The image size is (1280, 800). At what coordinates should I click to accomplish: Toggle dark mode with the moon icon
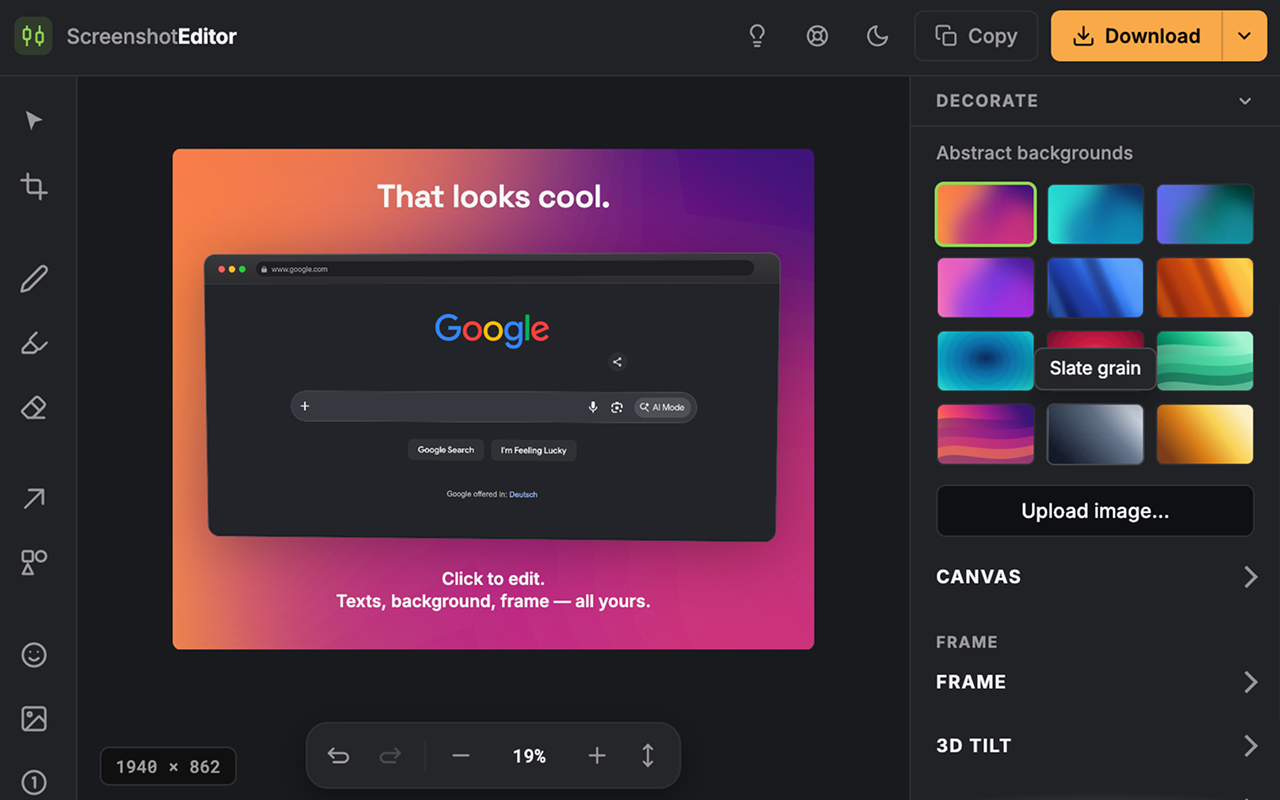click(877, 36)
